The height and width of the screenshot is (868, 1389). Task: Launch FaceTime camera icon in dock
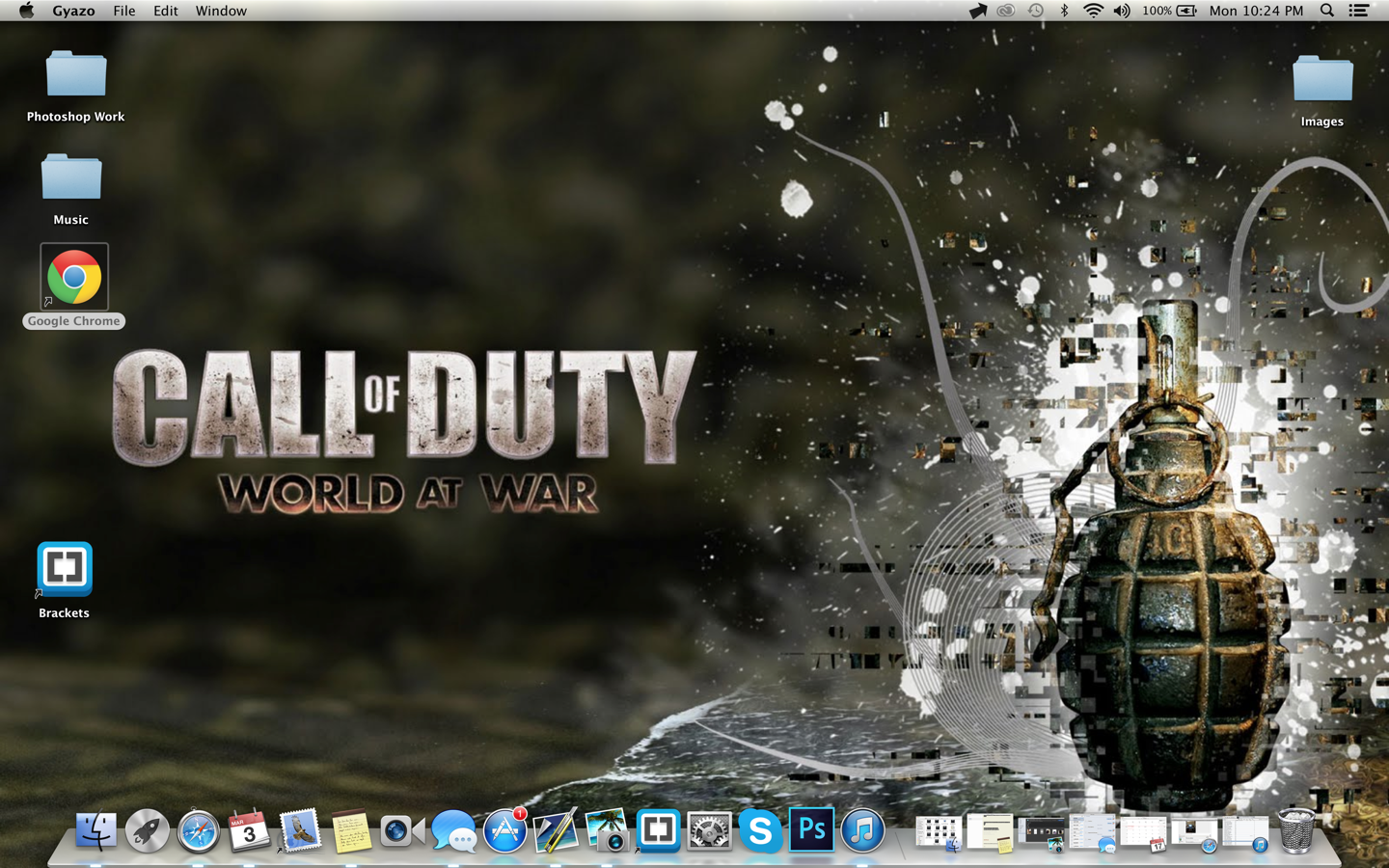point(402,830)
